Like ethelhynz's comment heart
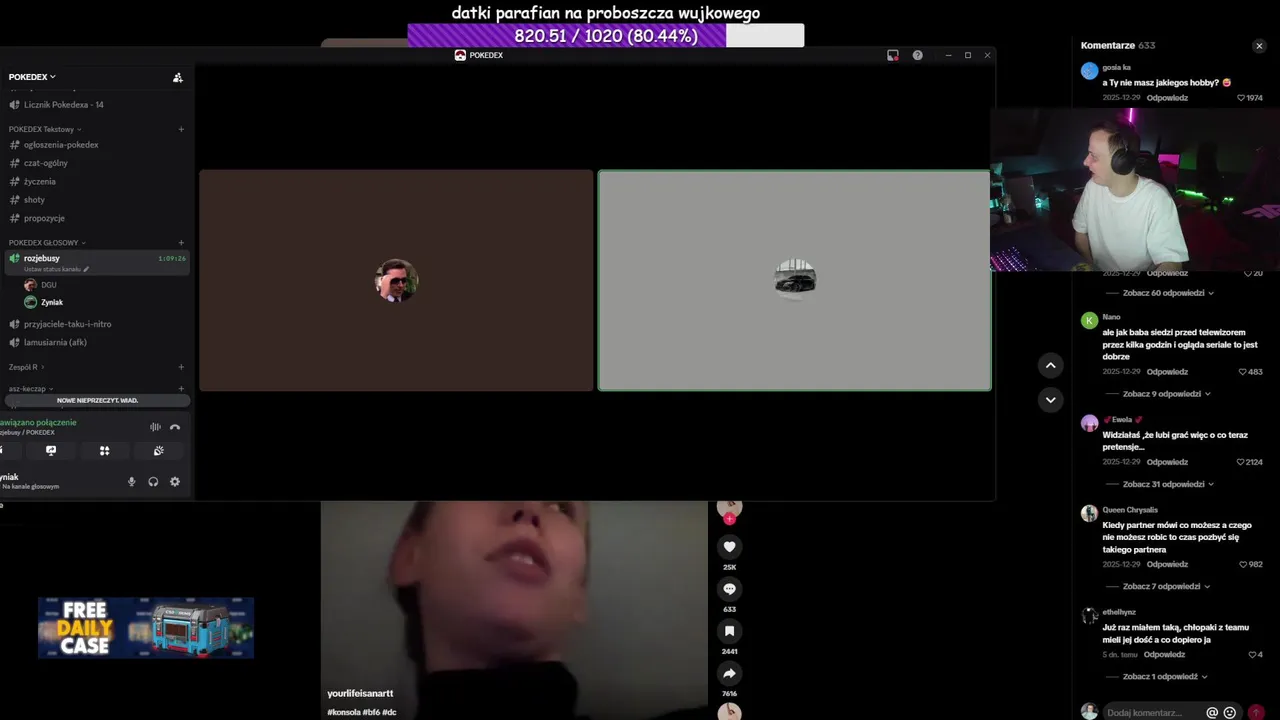 [x=1252, y=655]
